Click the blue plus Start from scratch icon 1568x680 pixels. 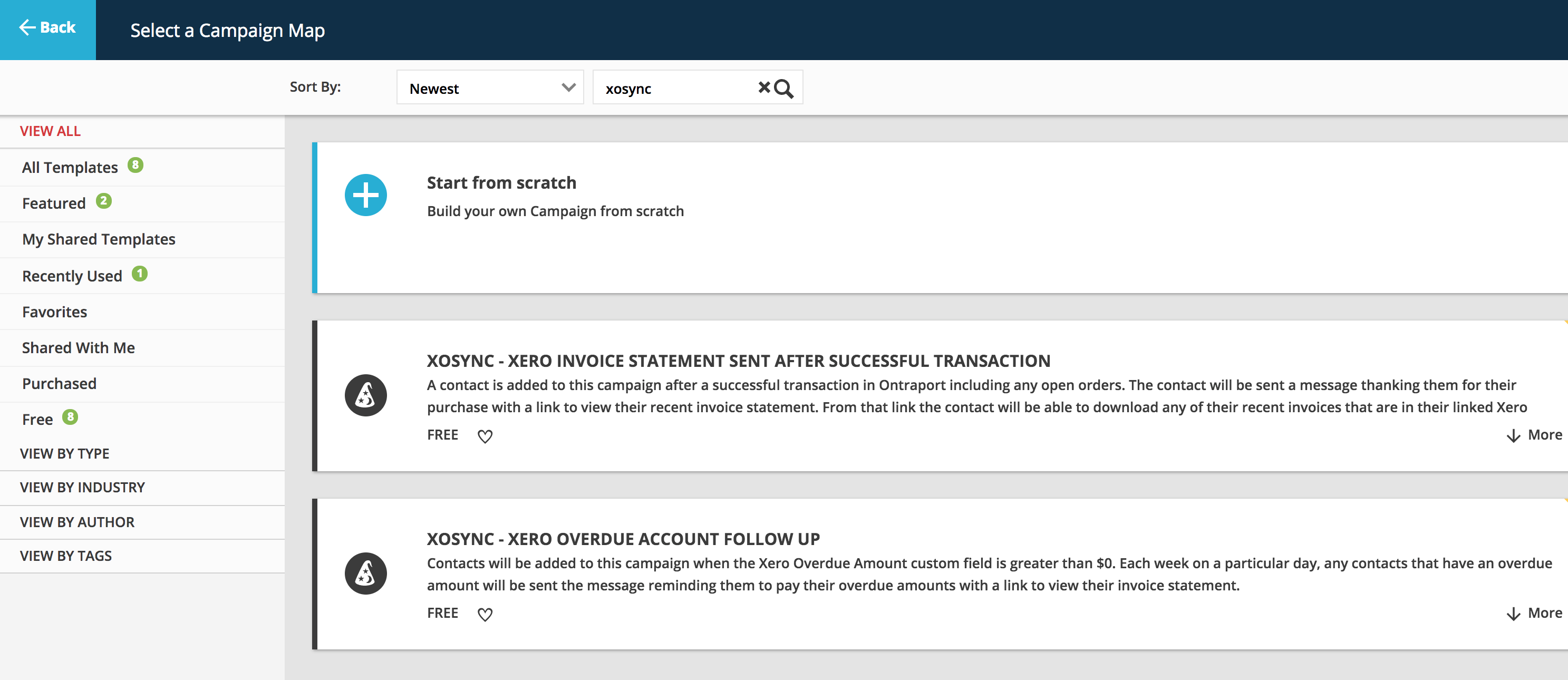pos(365,196)
